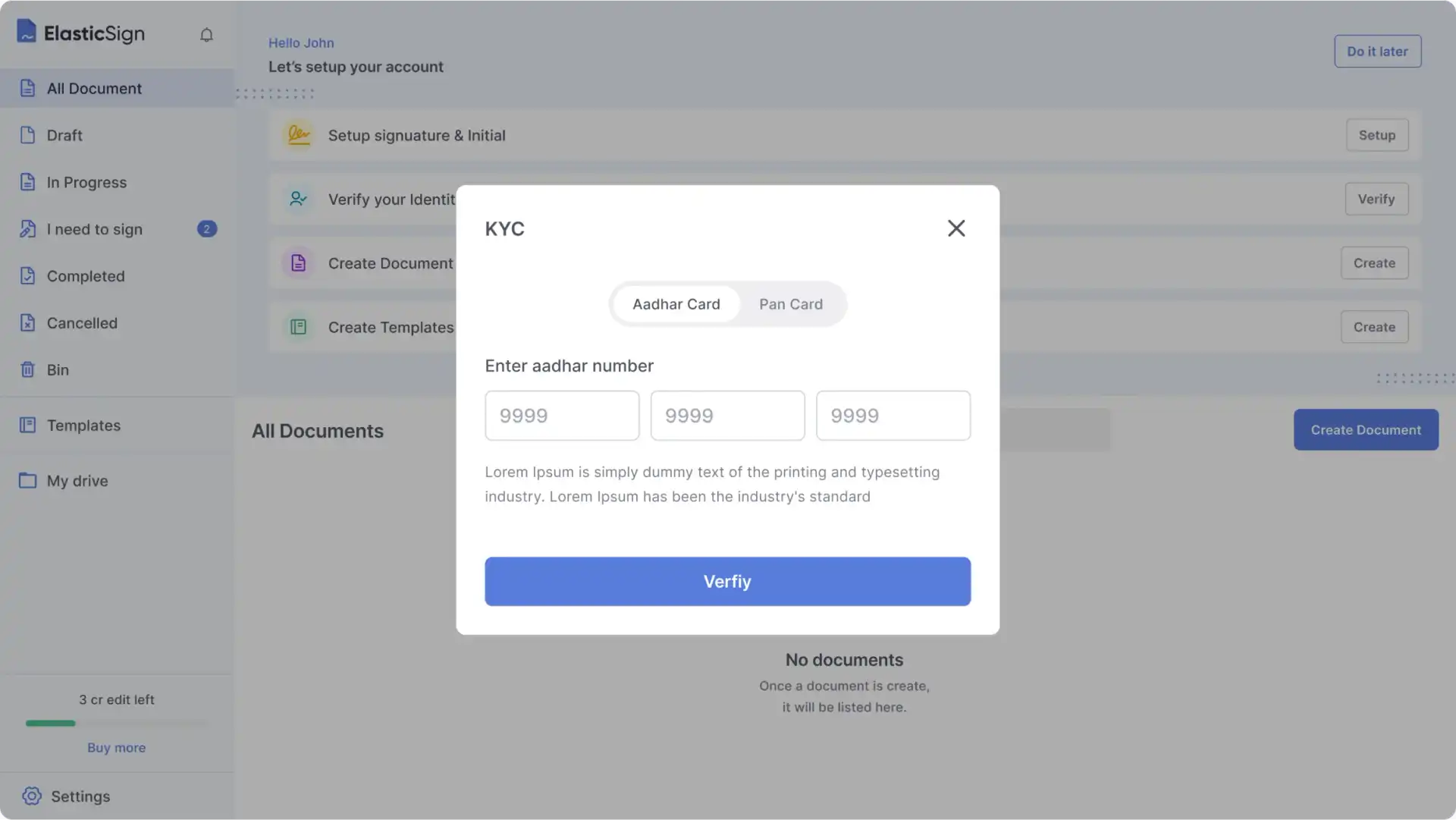Expand the Cancelled documents section
1456x820 pixels.
[x=82, y=322]
